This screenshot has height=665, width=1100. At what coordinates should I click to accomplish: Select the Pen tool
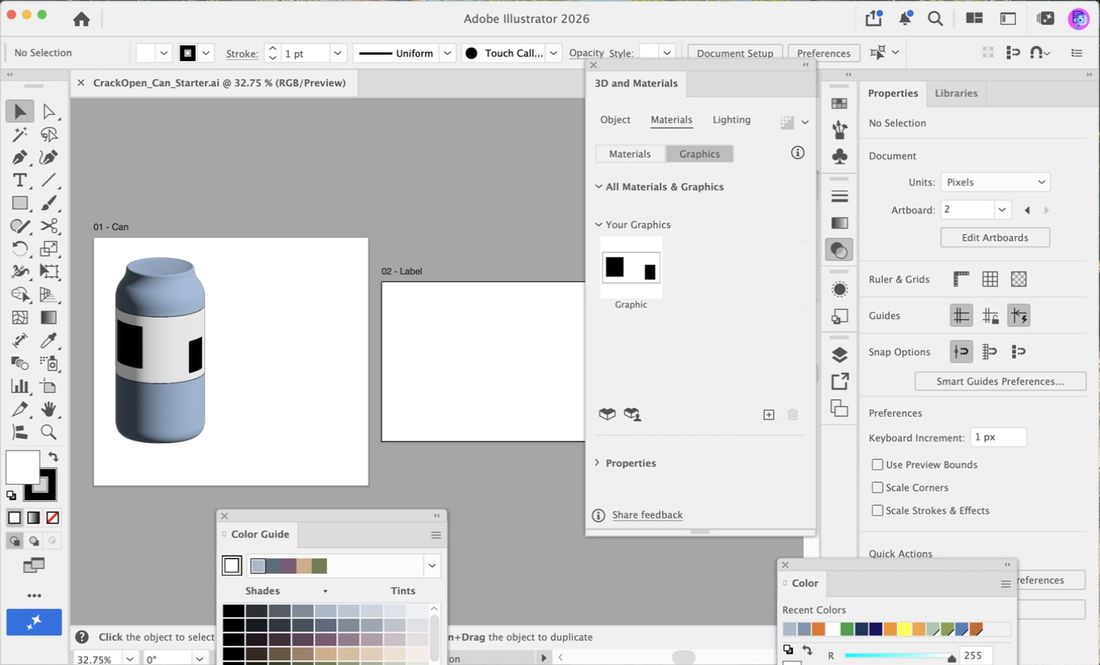click(20, 157)
